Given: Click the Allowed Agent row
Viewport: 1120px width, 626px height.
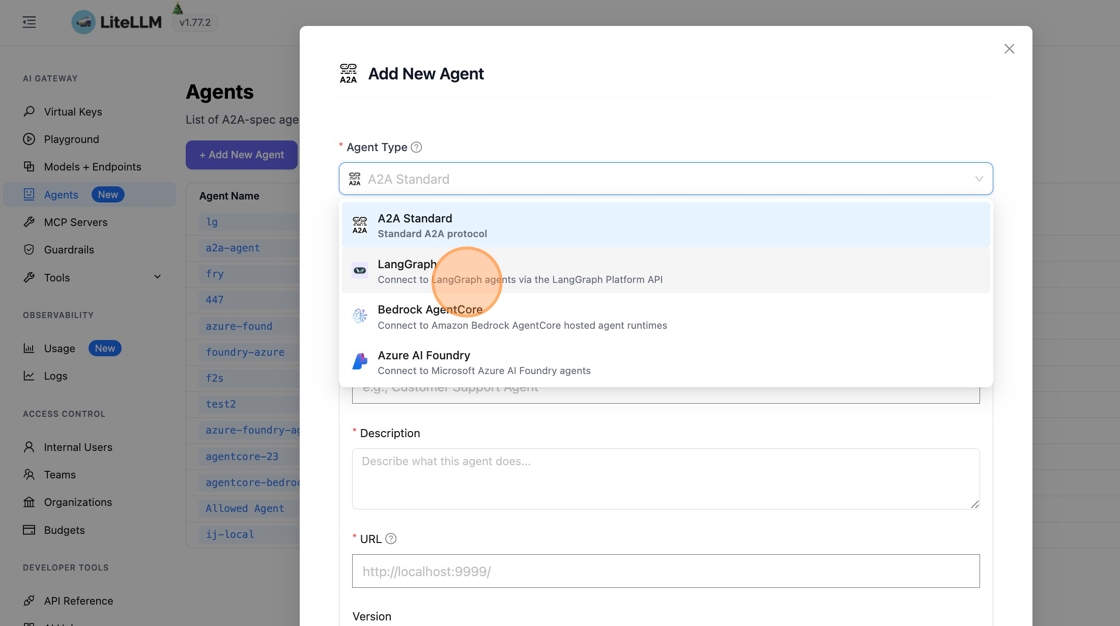Looking at the screenshot, I should [x=245, y=508].
